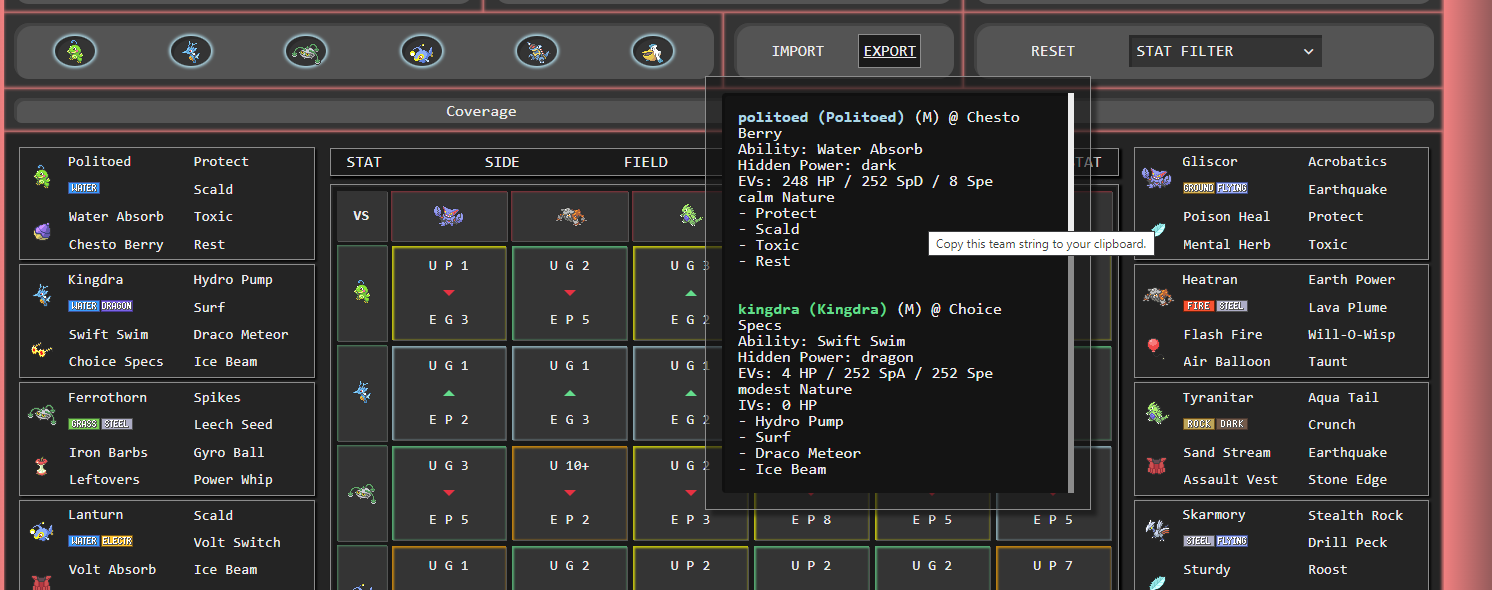This screenshot has width=1492, height=590.
Task: Click Lanturn sprite in left team panel
Action: (x=41, y=531)
